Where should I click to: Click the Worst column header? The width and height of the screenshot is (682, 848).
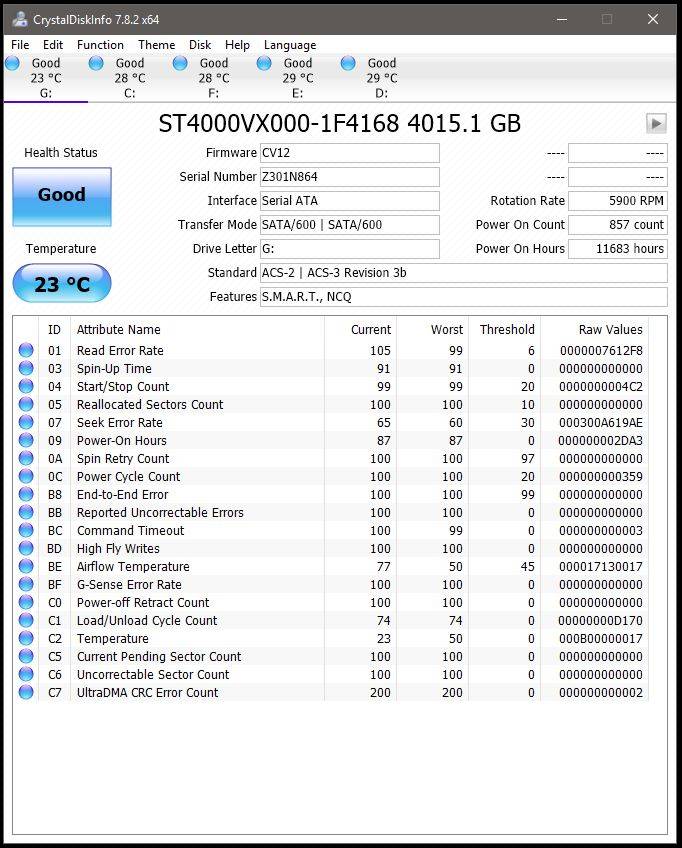(432, 329)
